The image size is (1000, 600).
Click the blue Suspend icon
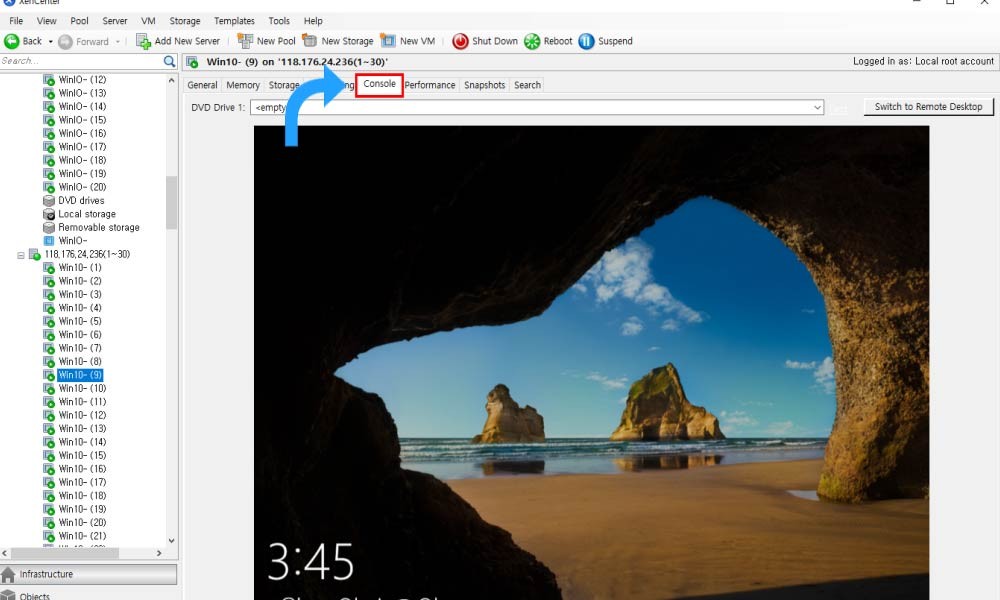coord(586,41)
